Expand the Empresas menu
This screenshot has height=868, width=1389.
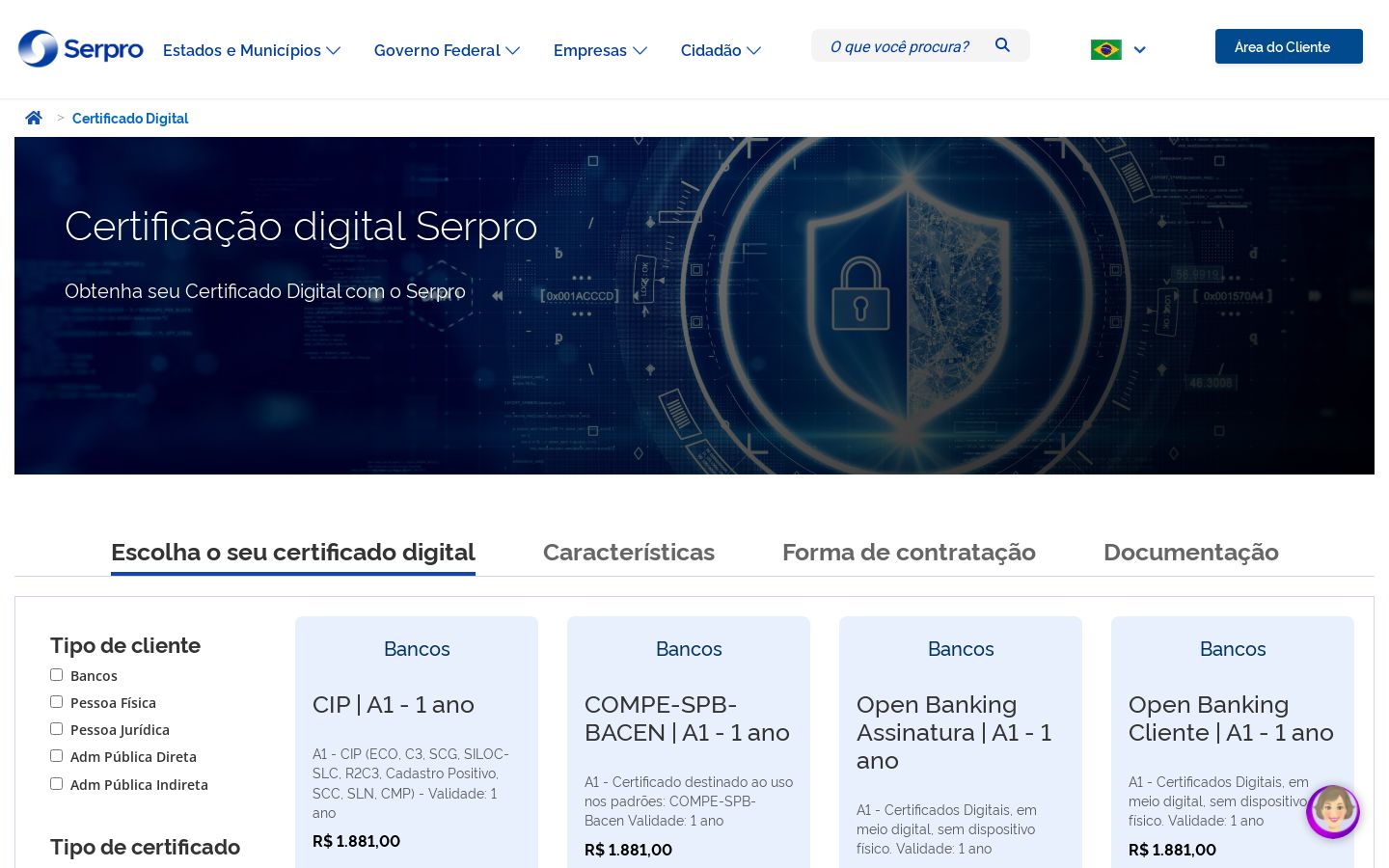tap(600, 50)
